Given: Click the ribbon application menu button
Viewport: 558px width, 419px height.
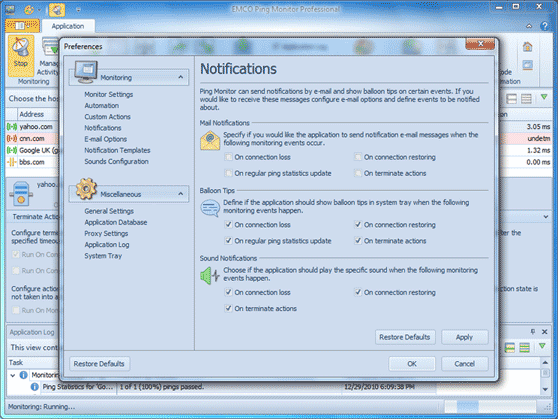Looking at the screenshot, I should pyautogui.click(x=22, y=26).
